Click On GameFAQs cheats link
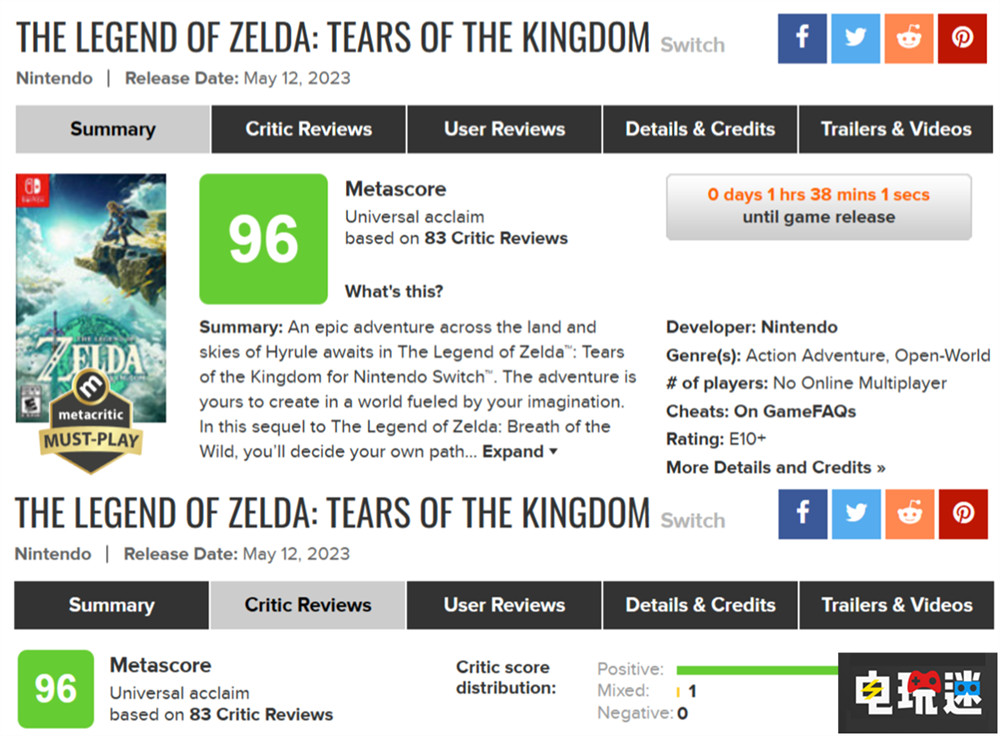This screenshot has height=736, width=1000. (x=796, y=411)
